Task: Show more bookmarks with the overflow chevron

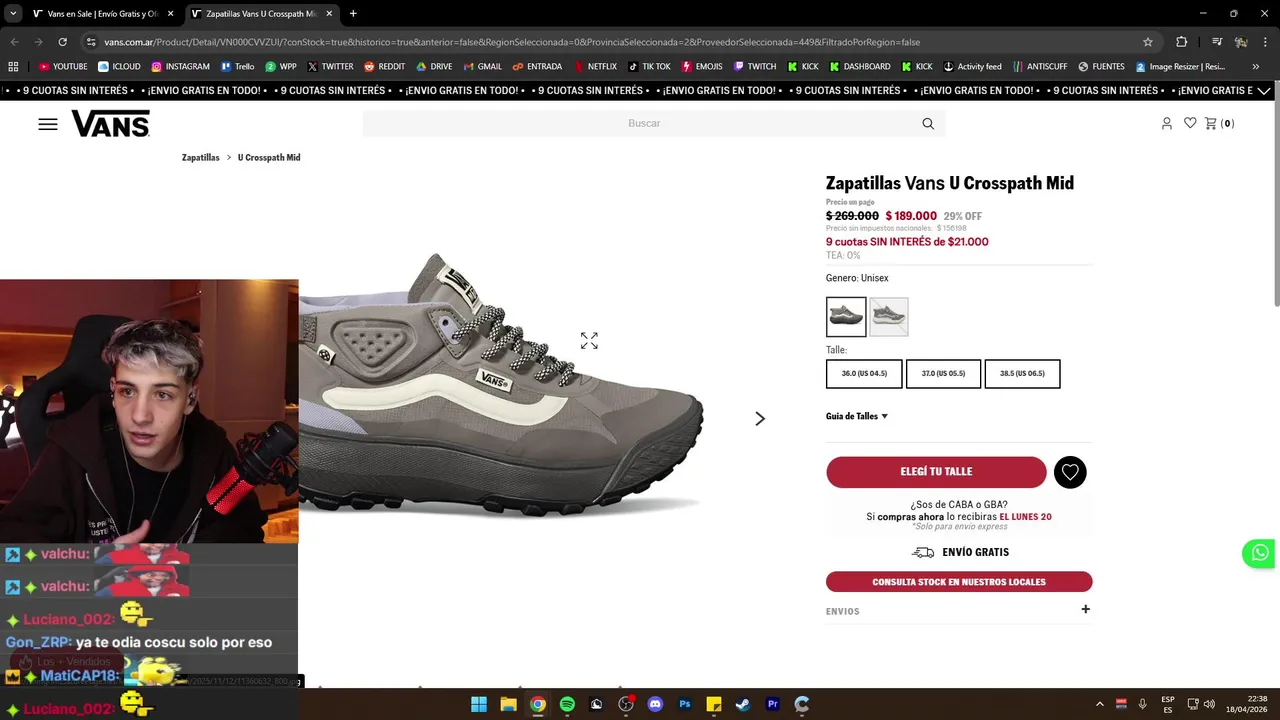Action: coord(1256,67)
